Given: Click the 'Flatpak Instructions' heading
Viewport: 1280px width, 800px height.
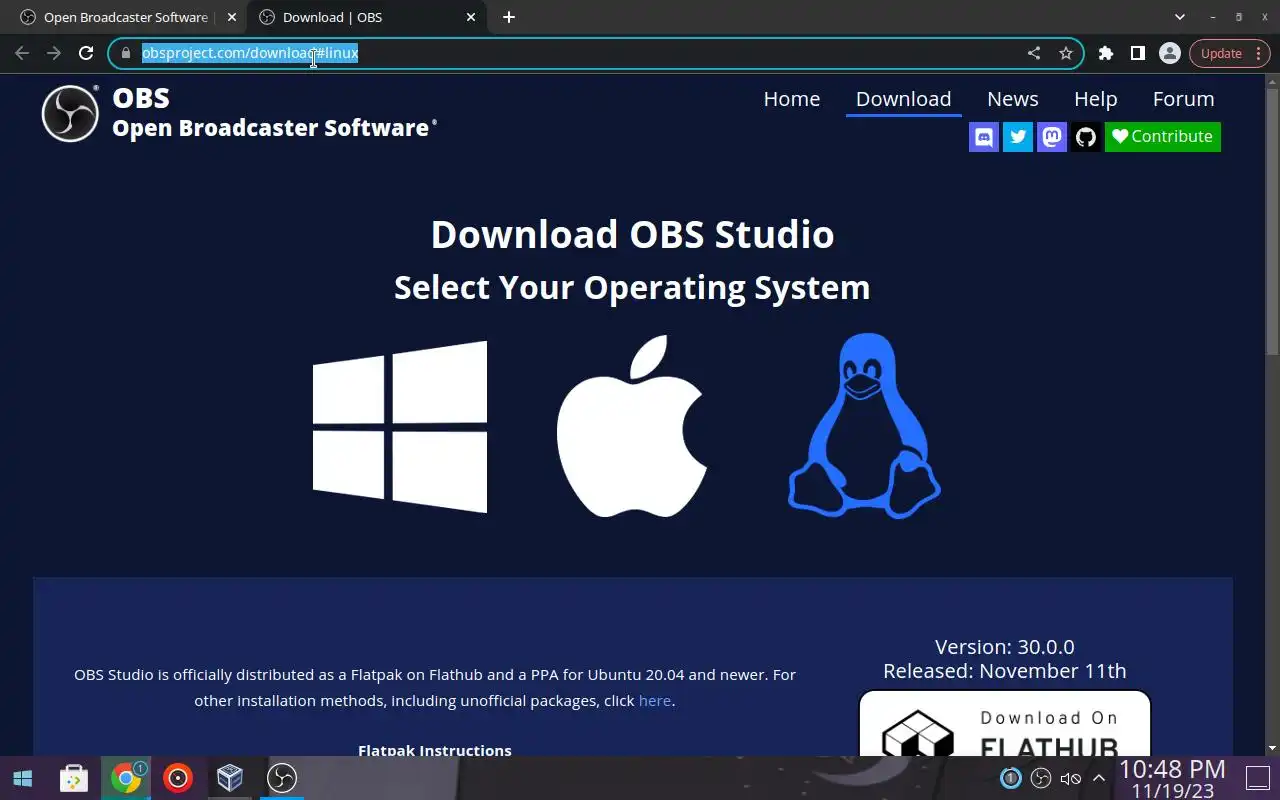Looking at the screenshot, I should click(435, 750).
